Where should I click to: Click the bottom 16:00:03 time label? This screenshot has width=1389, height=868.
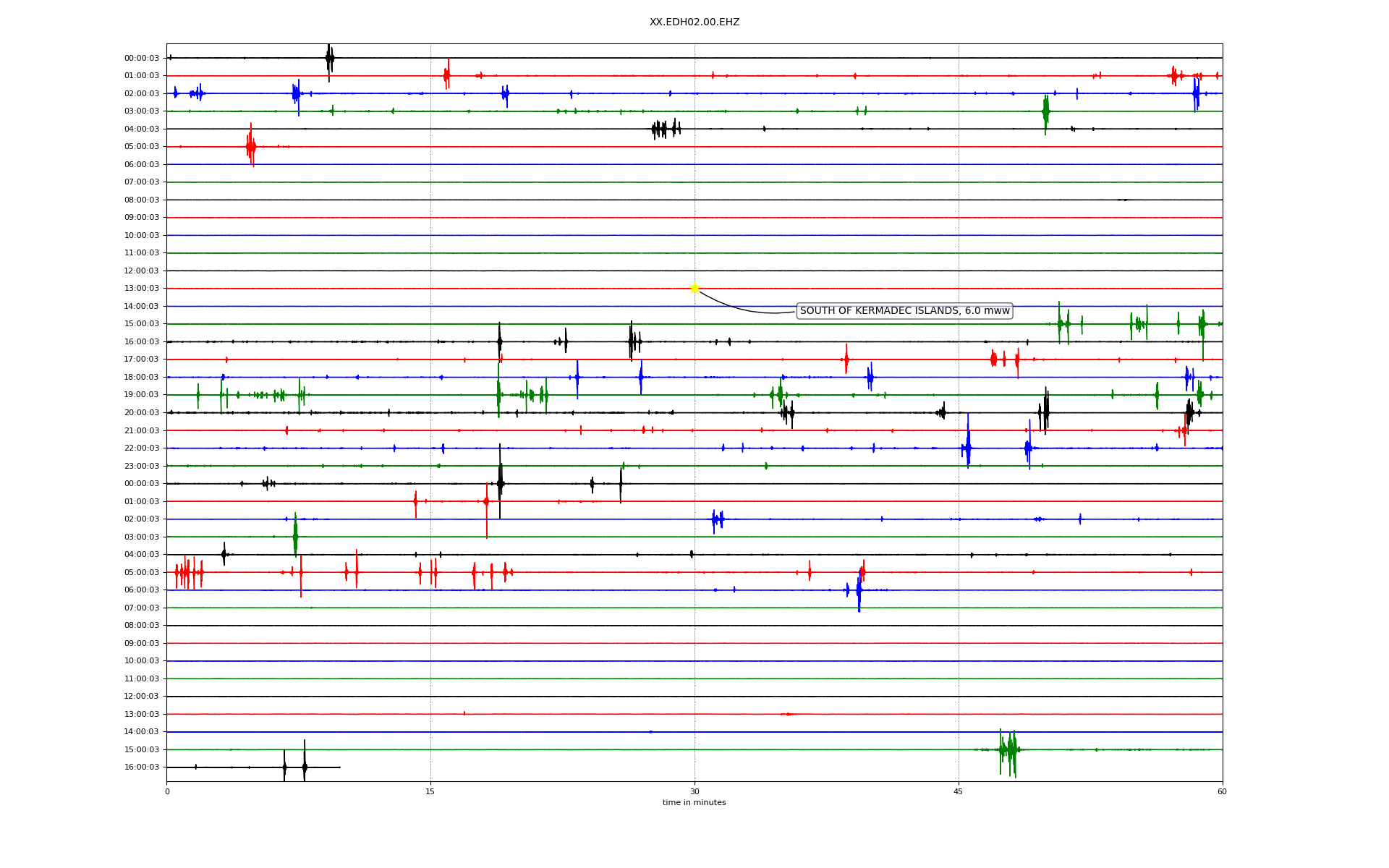click(x=141, y=767)
